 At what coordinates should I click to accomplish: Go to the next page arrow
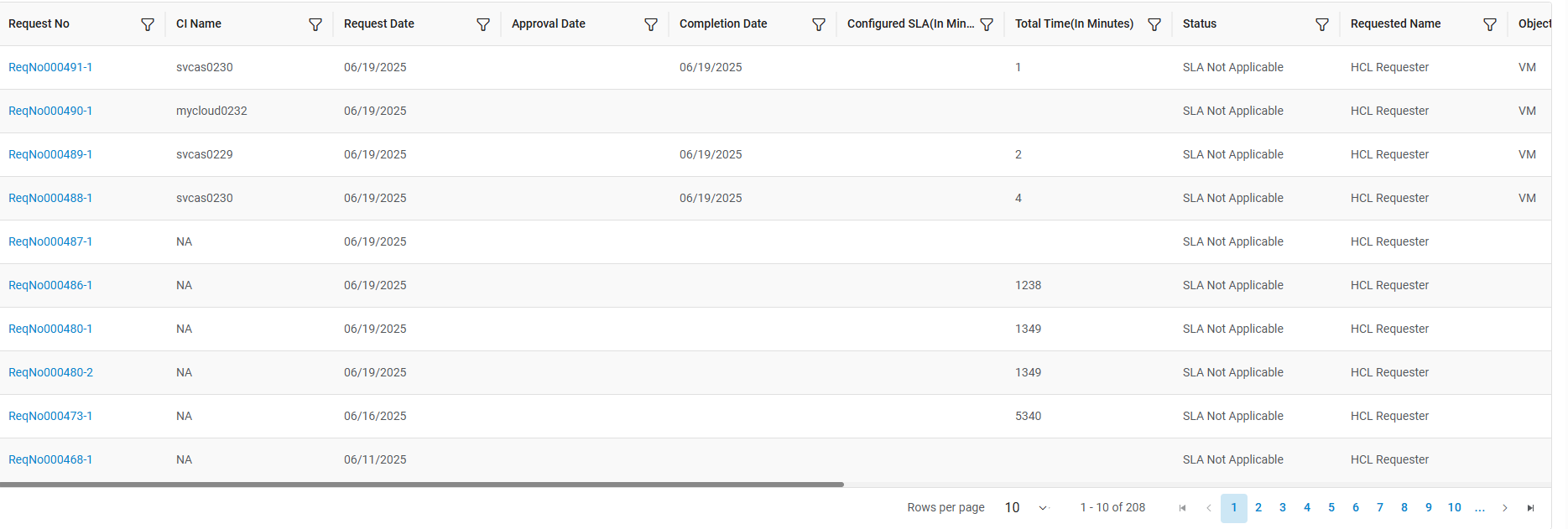tap(1505, 508)
